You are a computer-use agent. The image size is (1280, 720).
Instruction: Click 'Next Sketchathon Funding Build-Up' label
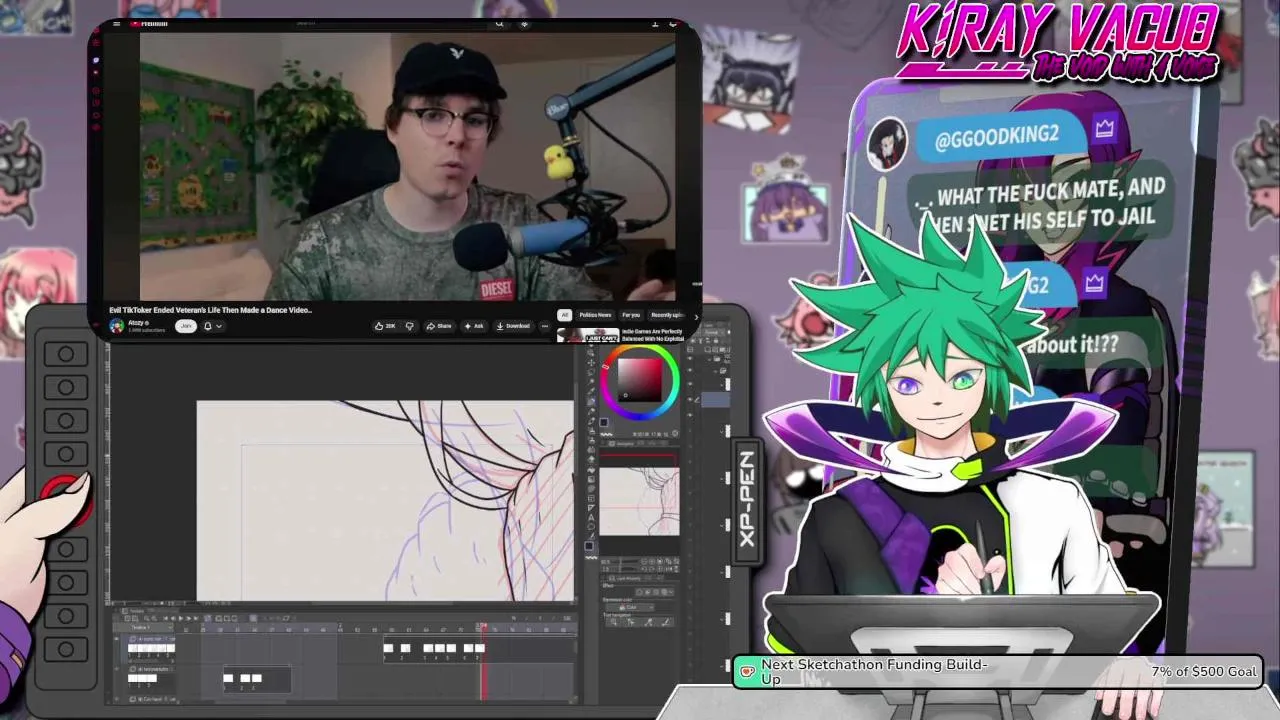click(x=874, y=671)
